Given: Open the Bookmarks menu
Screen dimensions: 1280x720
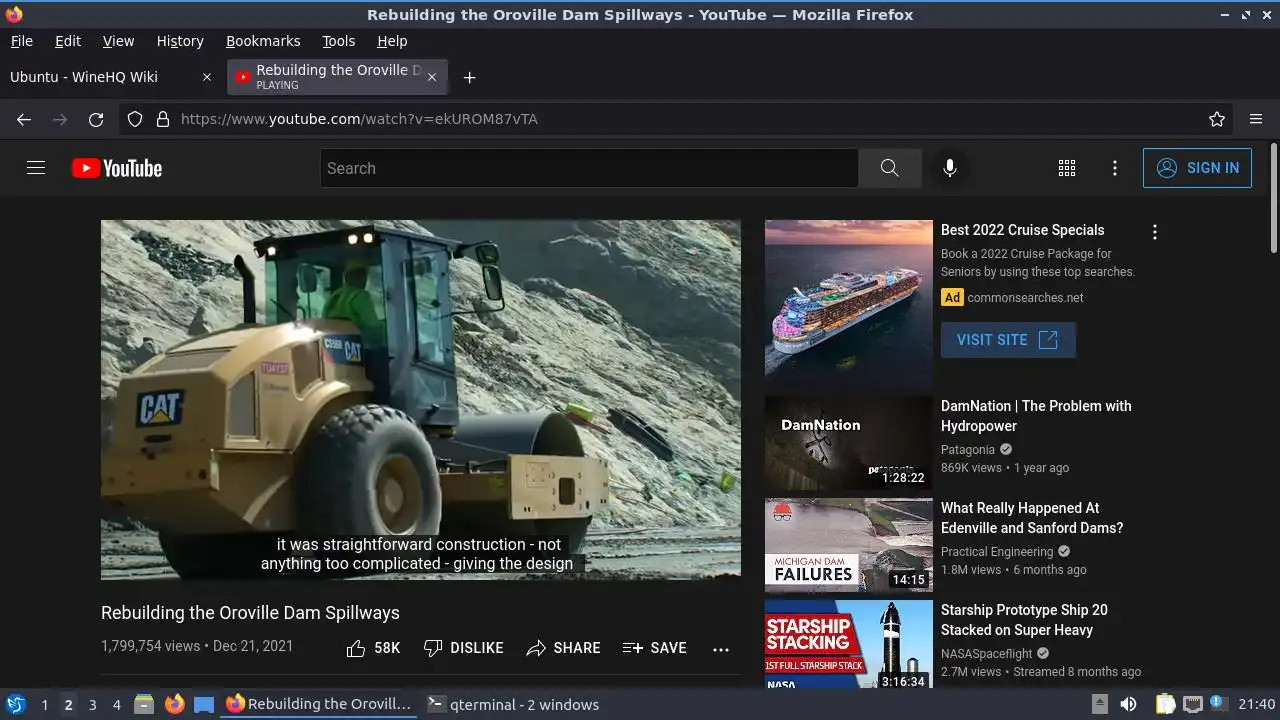Looking at the screenshot, I should pyautogui.click(x=263, y=41).
